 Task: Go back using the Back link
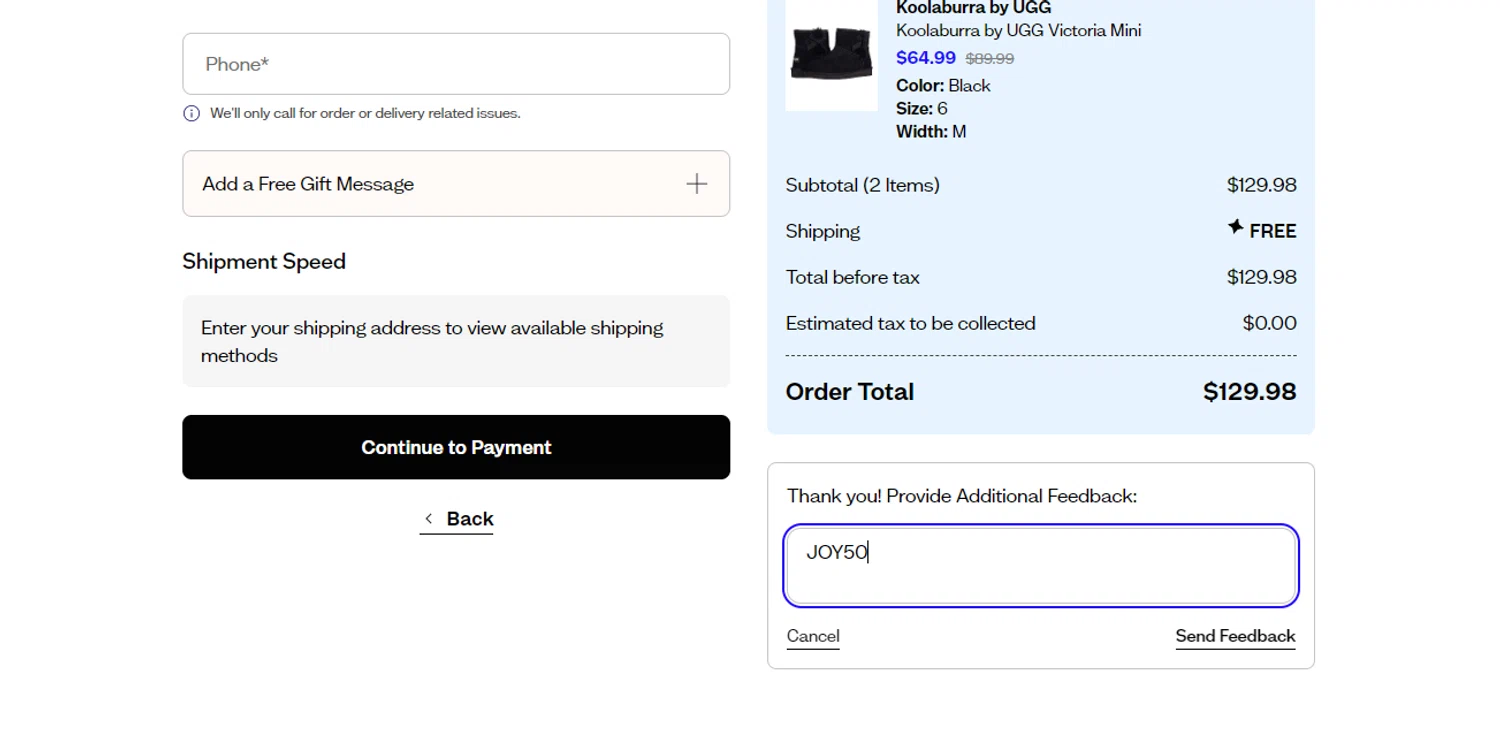coord(469,518)
